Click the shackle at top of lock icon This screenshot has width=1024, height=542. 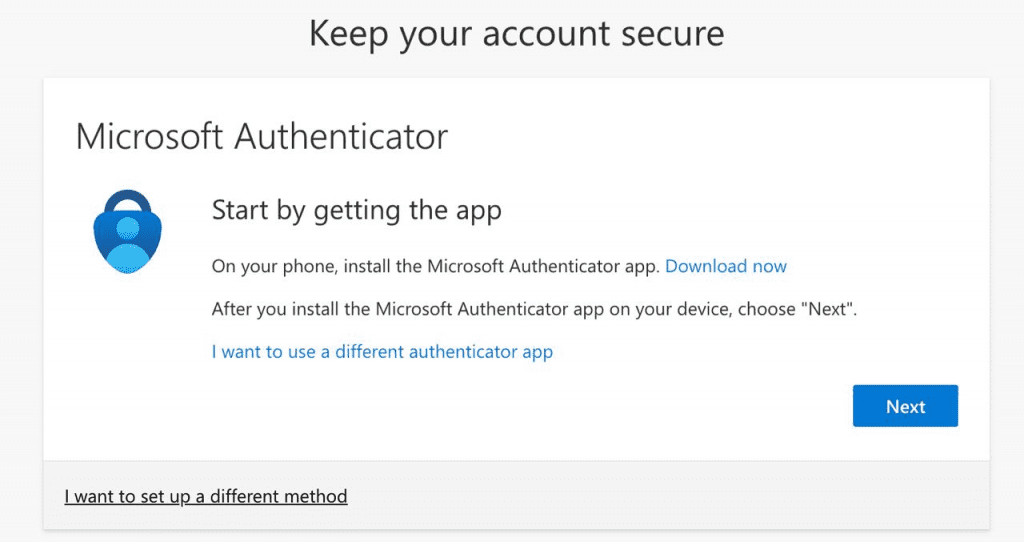[127, 198]
